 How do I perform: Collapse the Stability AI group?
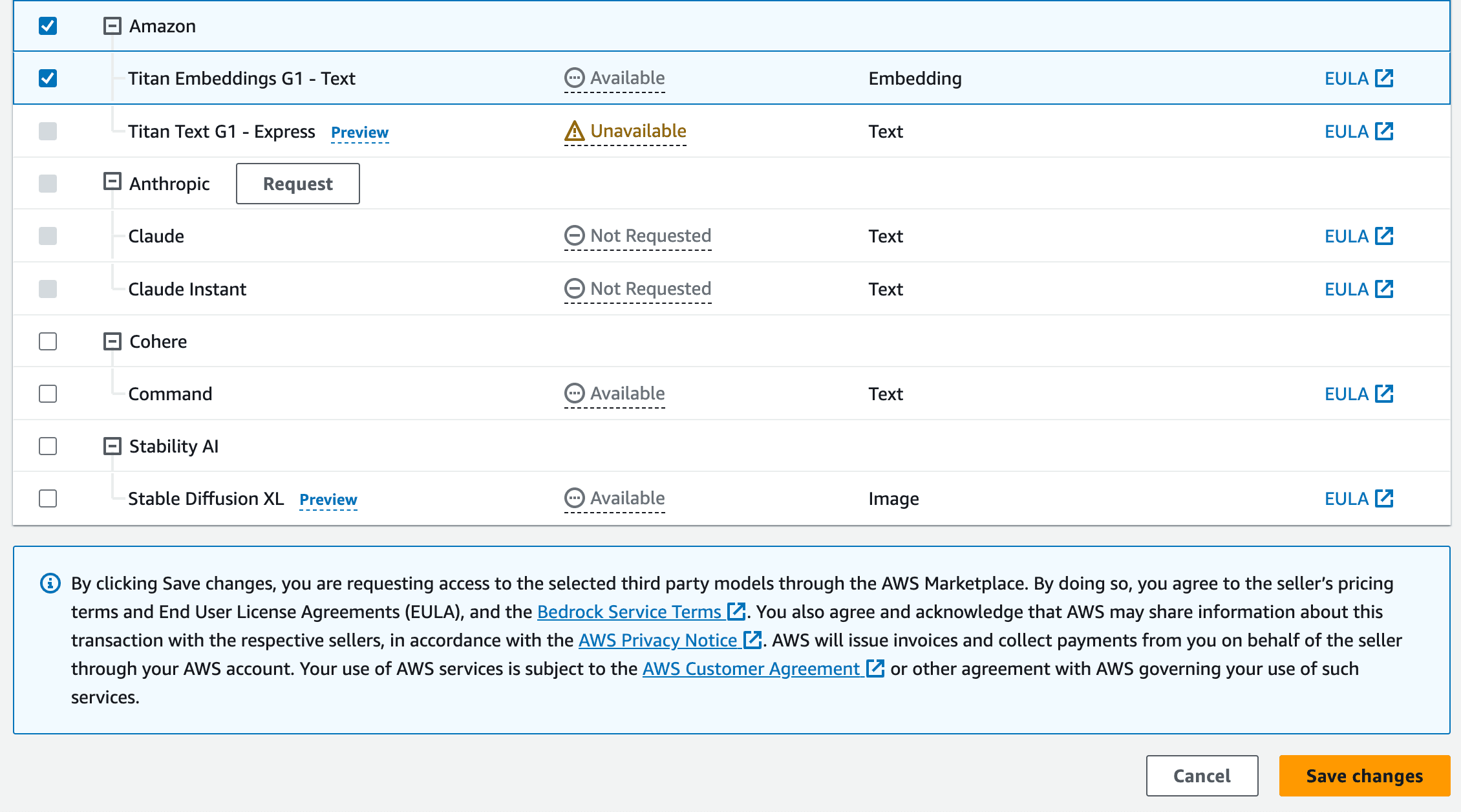pyautogui.click(x=112, y=445)
